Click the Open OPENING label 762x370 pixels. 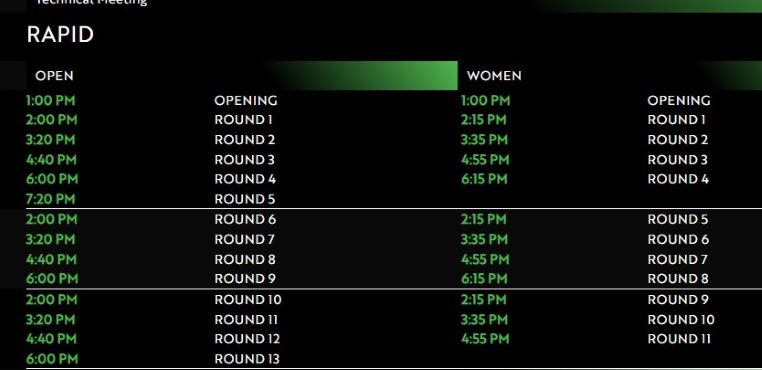(246, 101)
